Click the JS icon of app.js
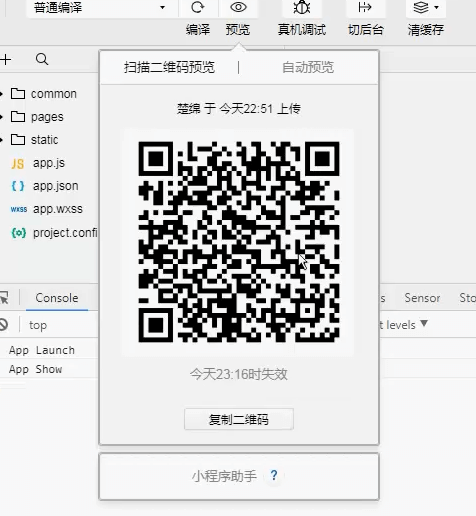The height and width of the screenshot is (516, 476). coord(18,164)
